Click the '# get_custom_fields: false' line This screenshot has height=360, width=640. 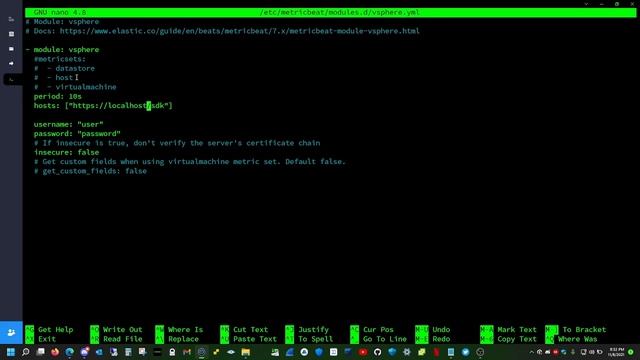point(90,171)
